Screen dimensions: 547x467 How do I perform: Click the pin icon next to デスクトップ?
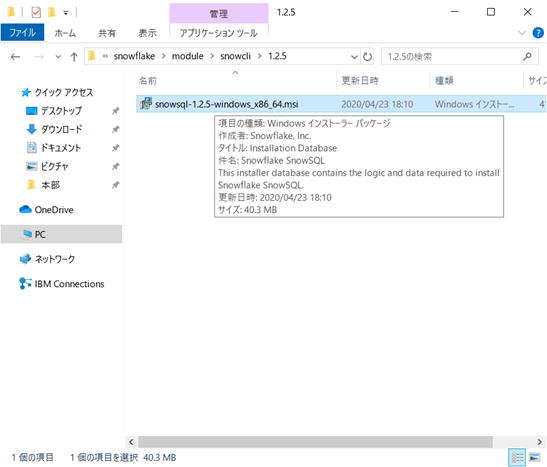(x=115, y=111)
